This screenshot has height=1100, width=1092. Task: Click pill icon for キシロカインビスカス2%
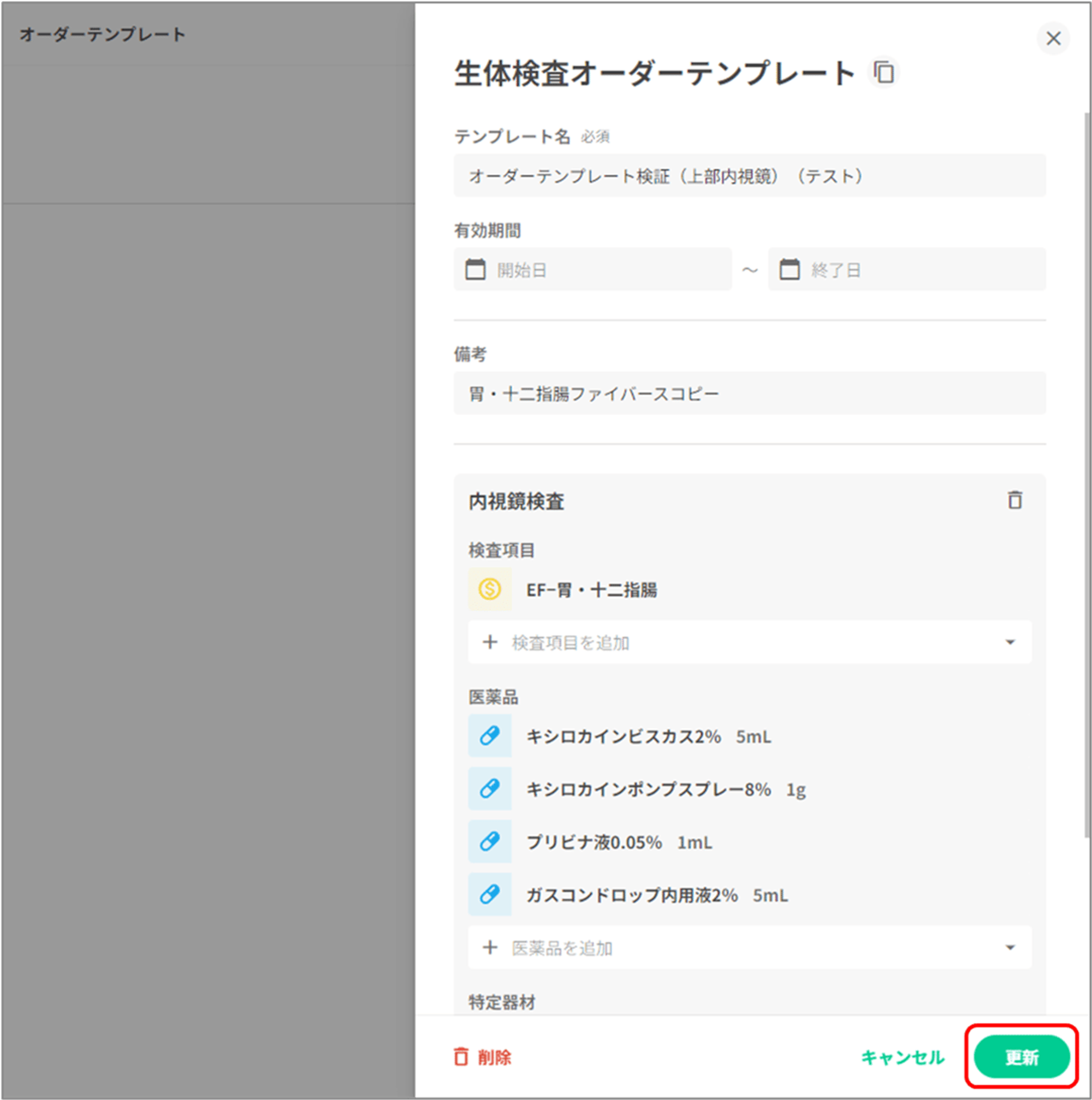[489, 735]
